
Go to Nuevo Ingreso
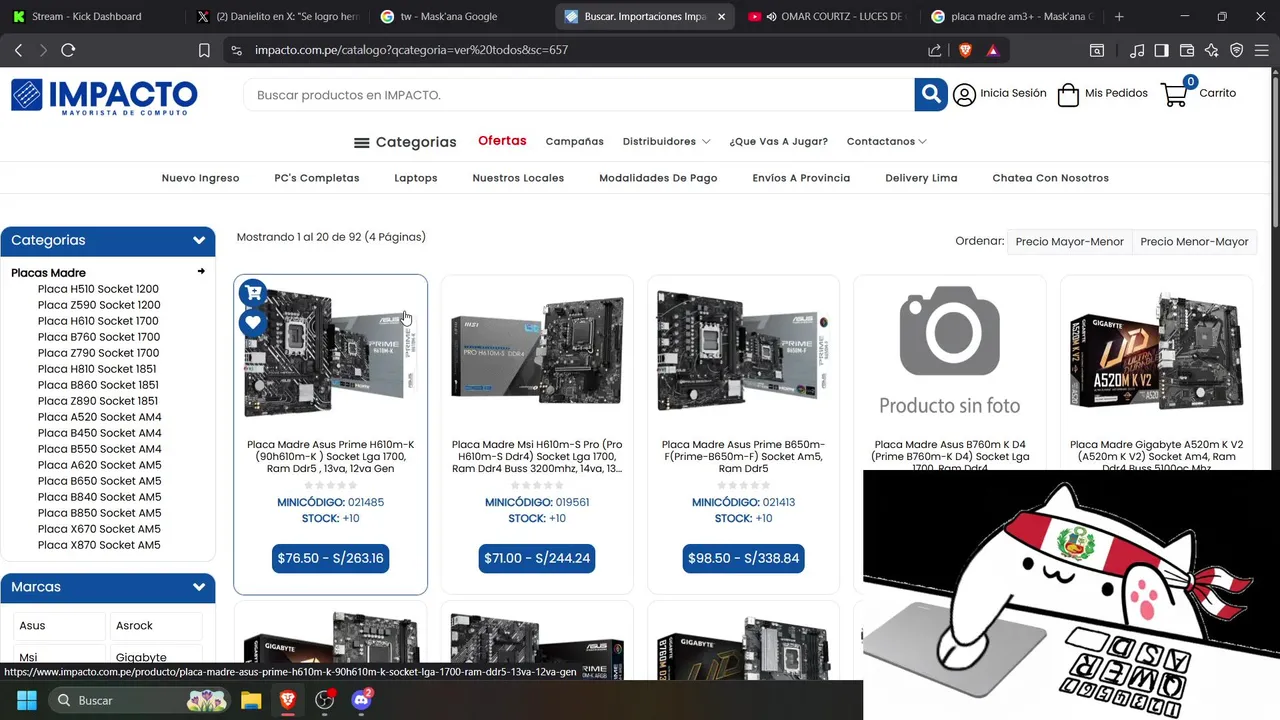tap(200, 178)
